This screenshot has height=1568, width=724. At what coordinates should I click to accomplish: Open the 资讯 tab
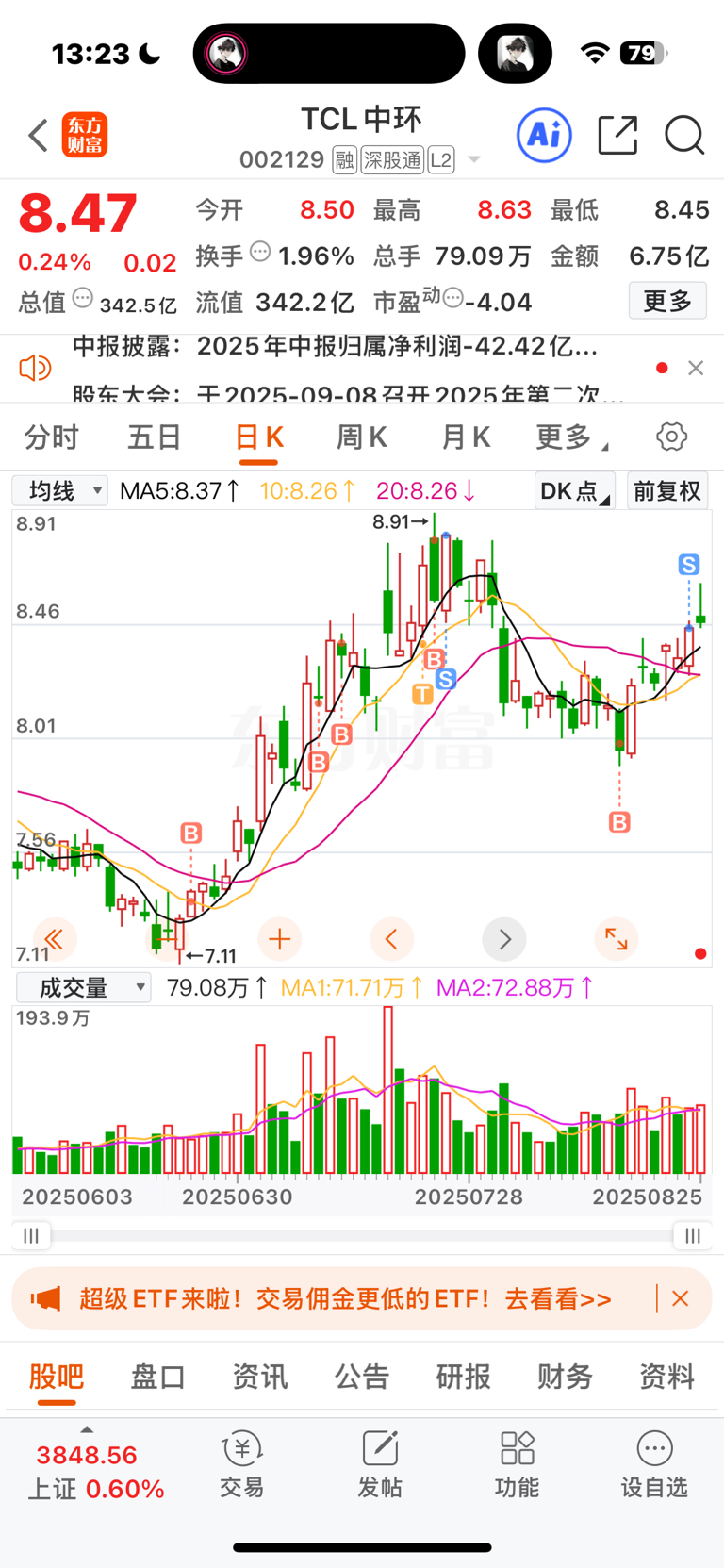pos(260,1377)
